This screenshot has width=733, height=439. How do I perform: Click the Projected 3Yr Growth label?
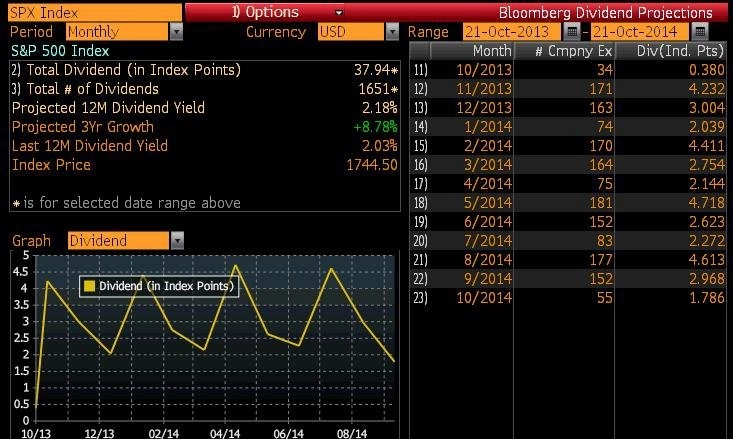pyautogui.click(x=83, y=127)
